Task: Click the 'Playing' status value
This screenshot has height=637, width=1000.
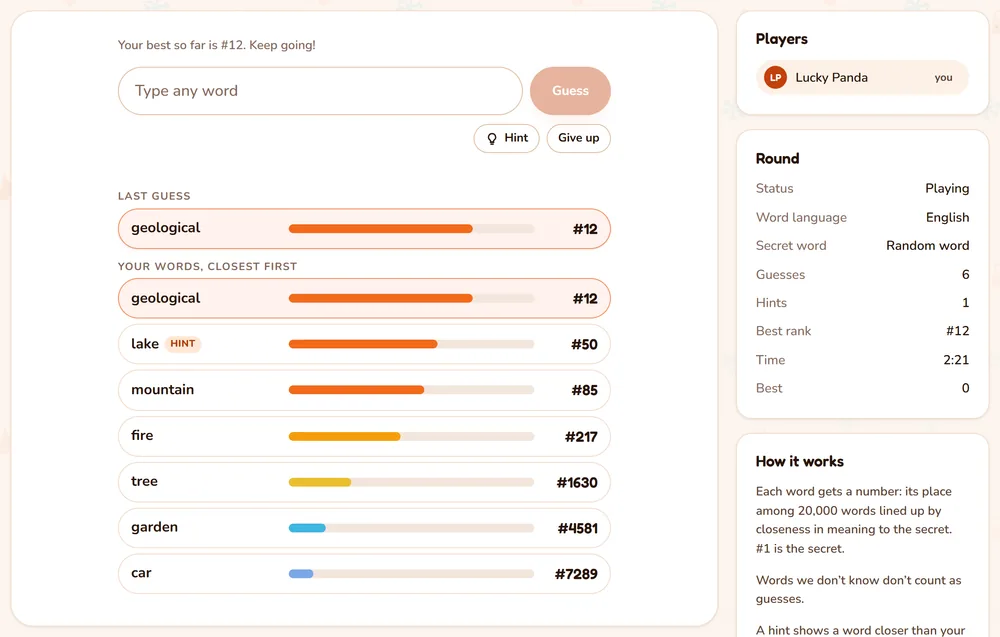Action: tap(947, 189)
